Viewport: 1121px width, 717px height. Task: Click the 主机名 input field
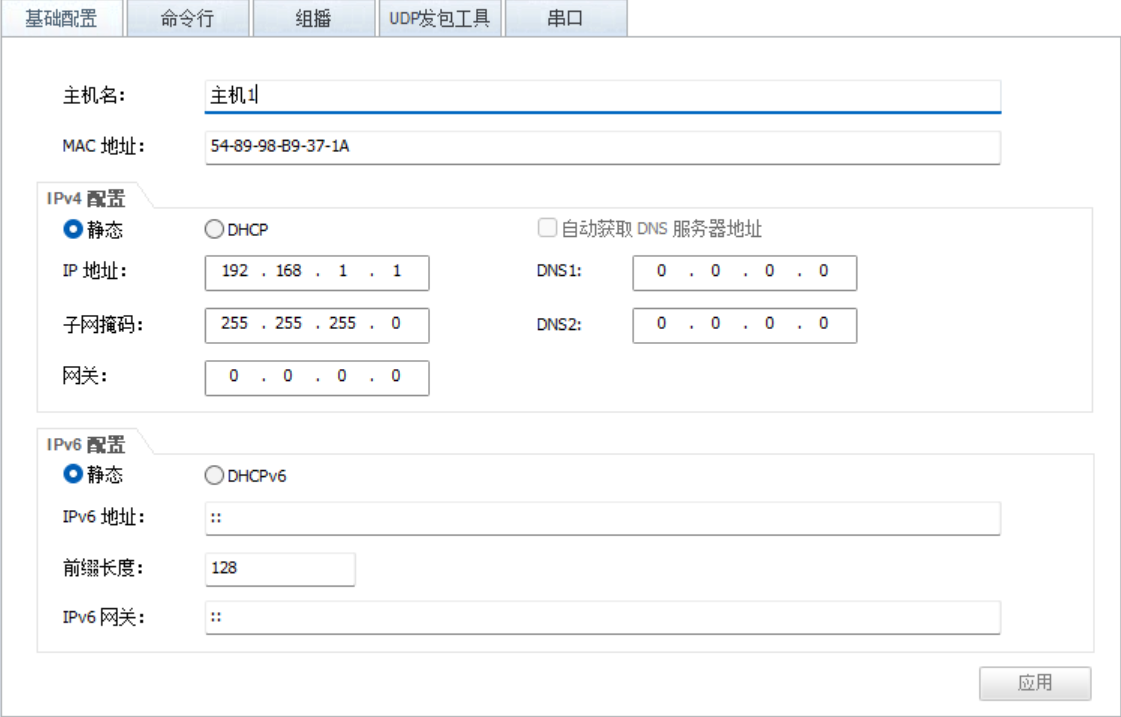pos(603,97)
